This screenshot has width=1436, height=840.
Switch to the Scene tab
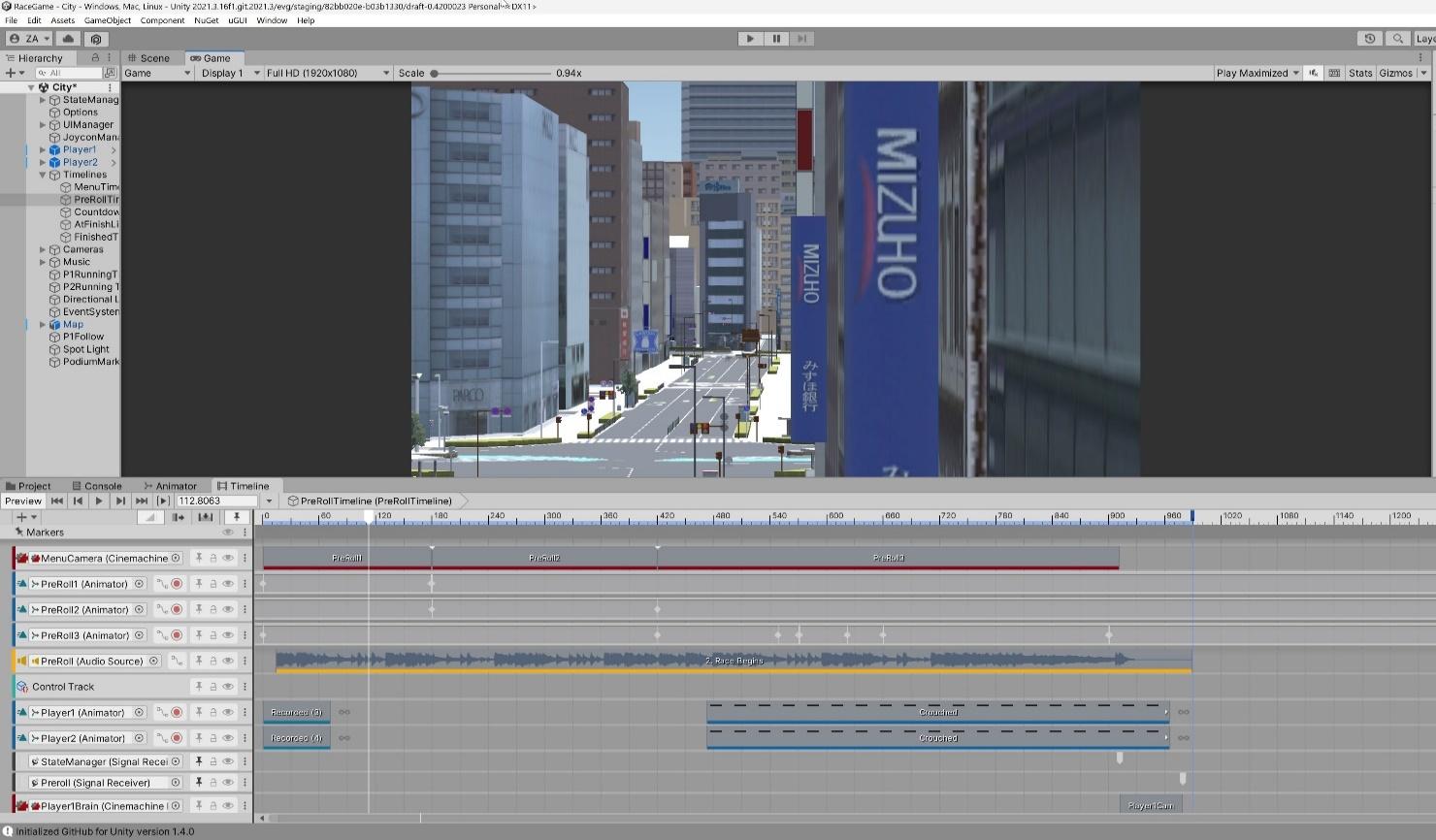point(148,58)
